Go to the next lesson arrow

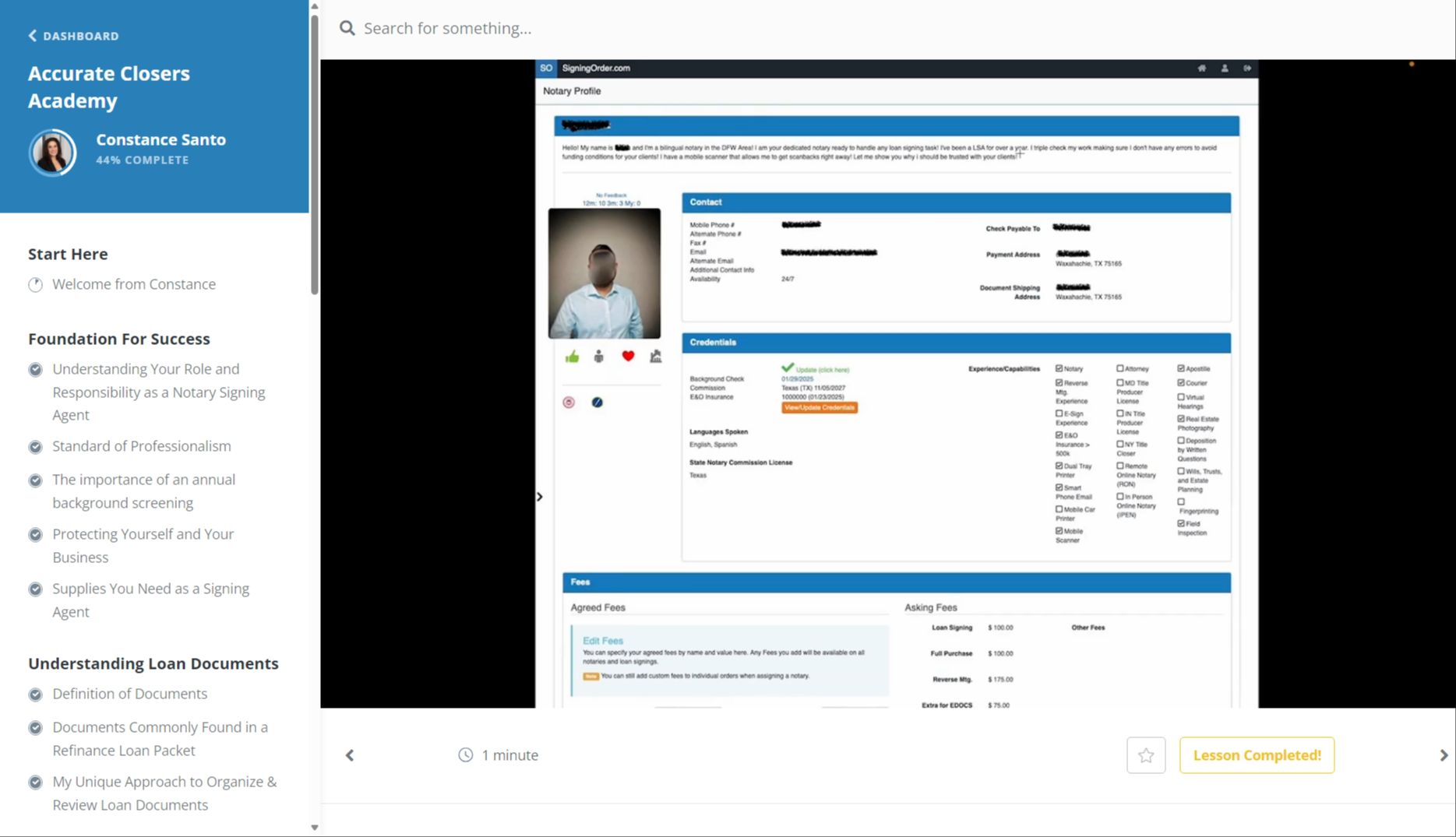(1444, 755)
